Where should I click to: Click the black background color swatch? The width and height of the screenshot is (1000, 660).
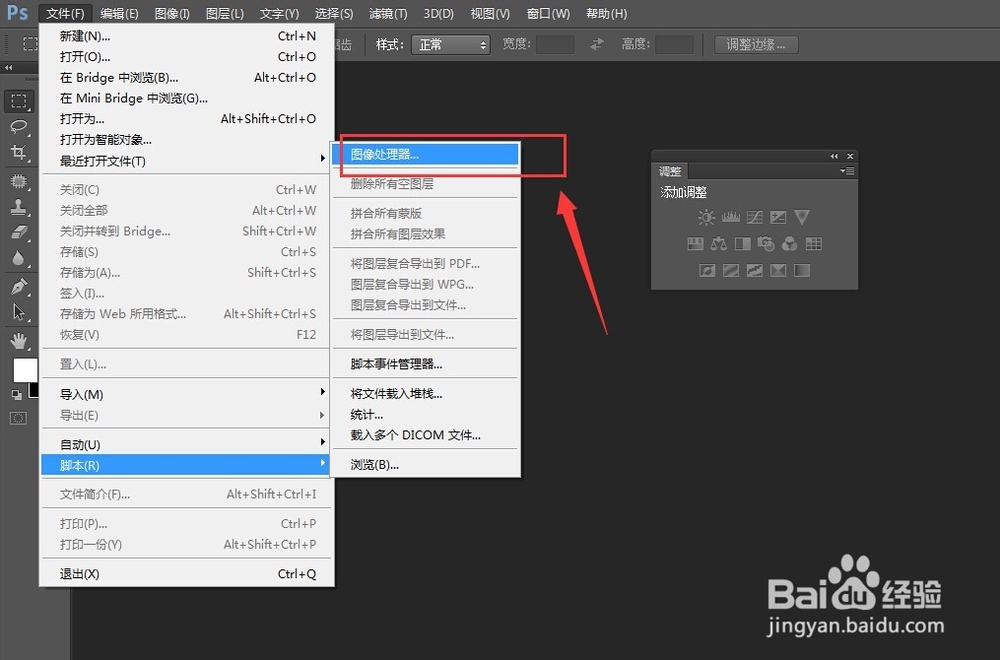34,390
